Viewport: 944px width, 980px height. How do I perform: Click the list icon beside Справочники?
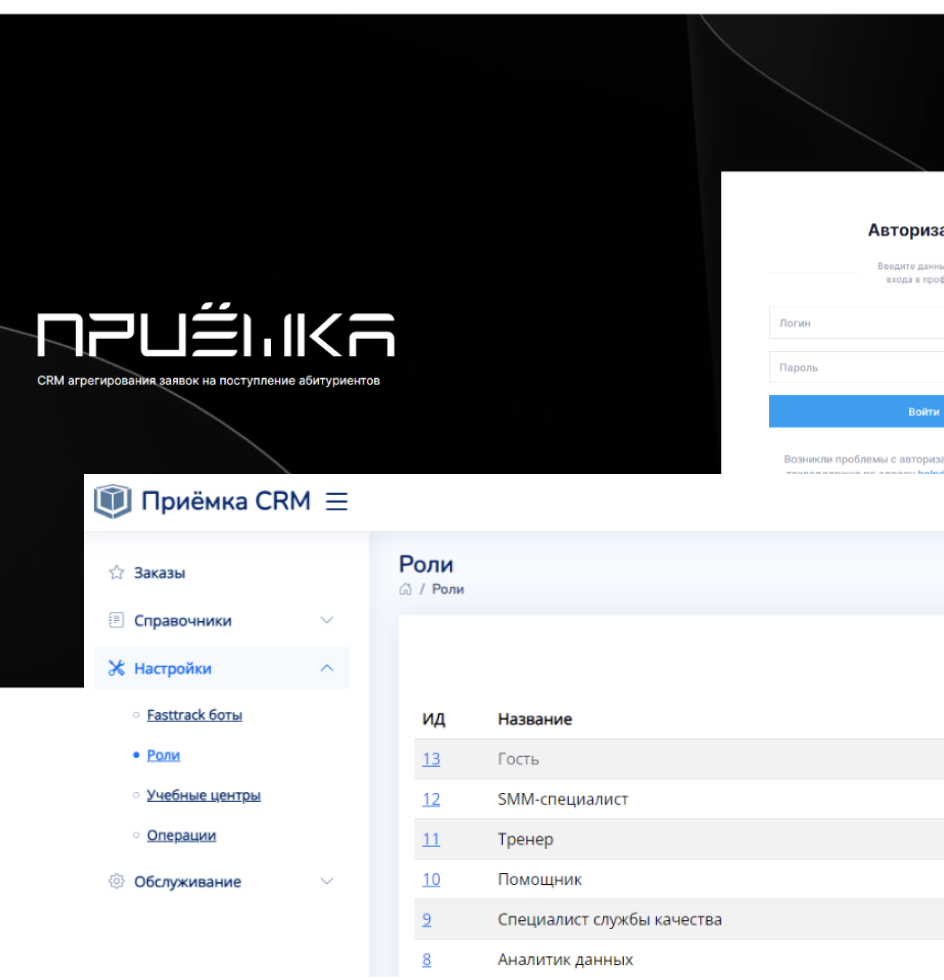click(x=116, y=620)
